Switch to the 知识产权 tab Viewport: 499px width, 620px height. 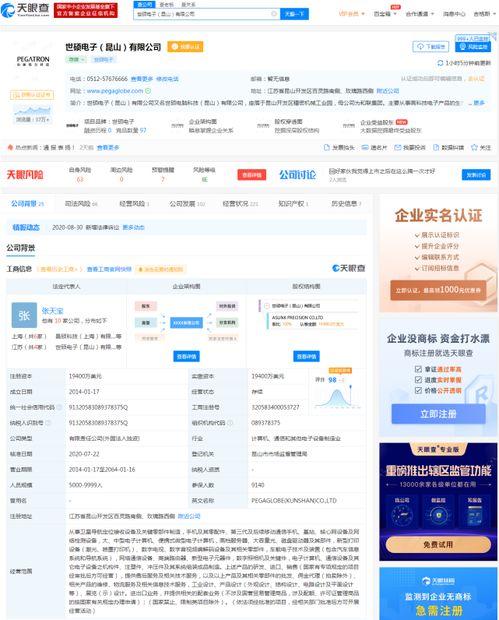[293, 204]
